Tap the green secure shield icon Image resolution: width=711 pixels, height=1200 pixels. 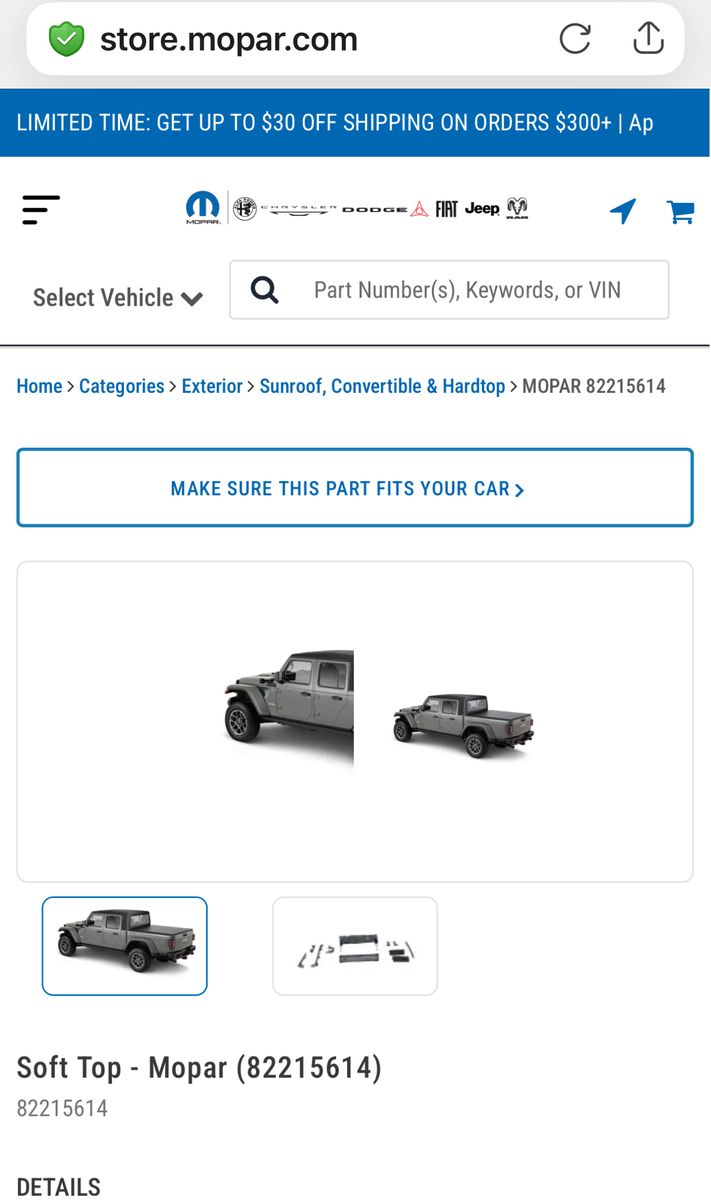pos(66,39)
